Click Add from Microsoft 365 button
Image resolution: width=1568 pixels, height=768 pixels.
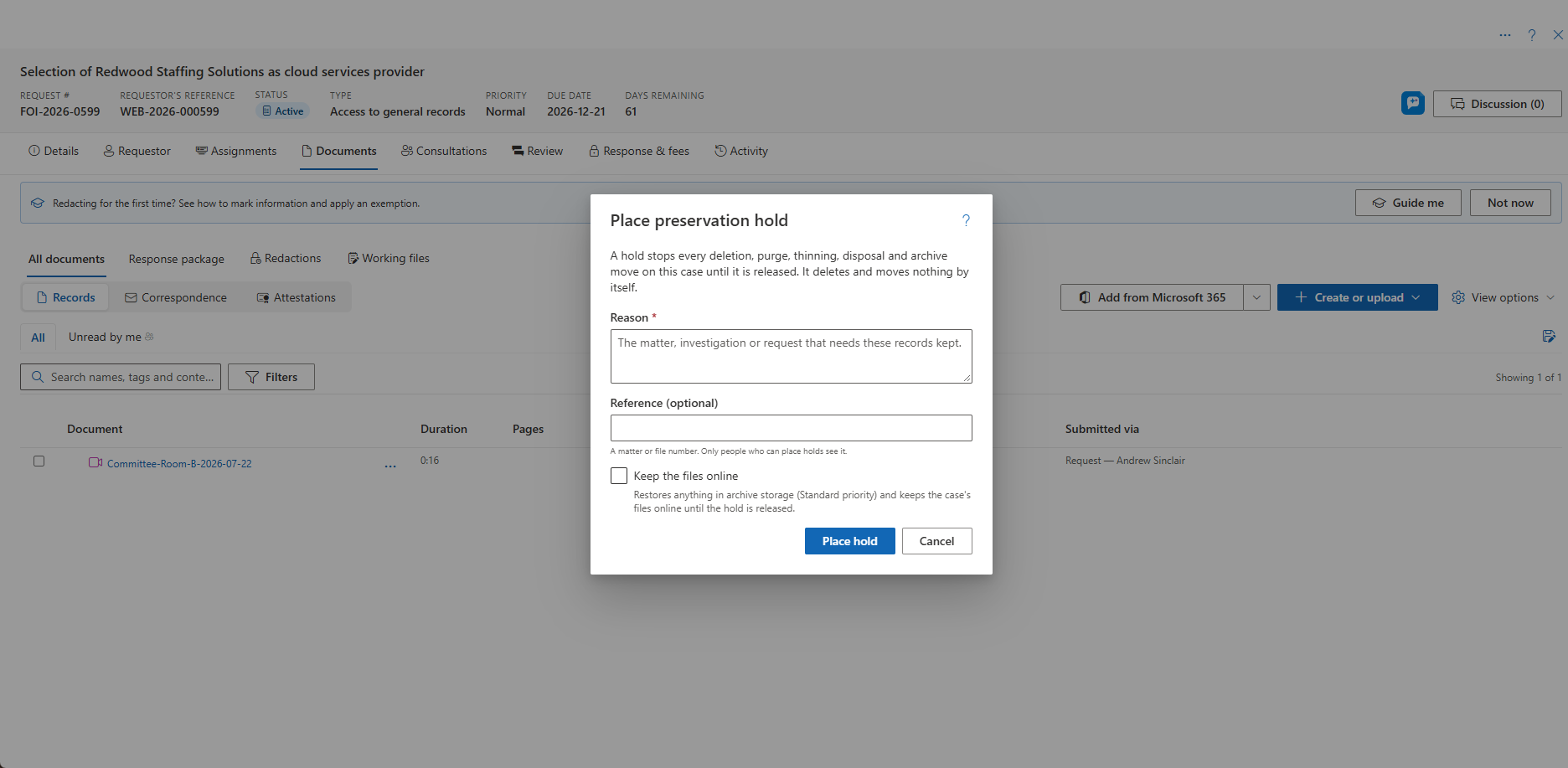(1152, 297)
